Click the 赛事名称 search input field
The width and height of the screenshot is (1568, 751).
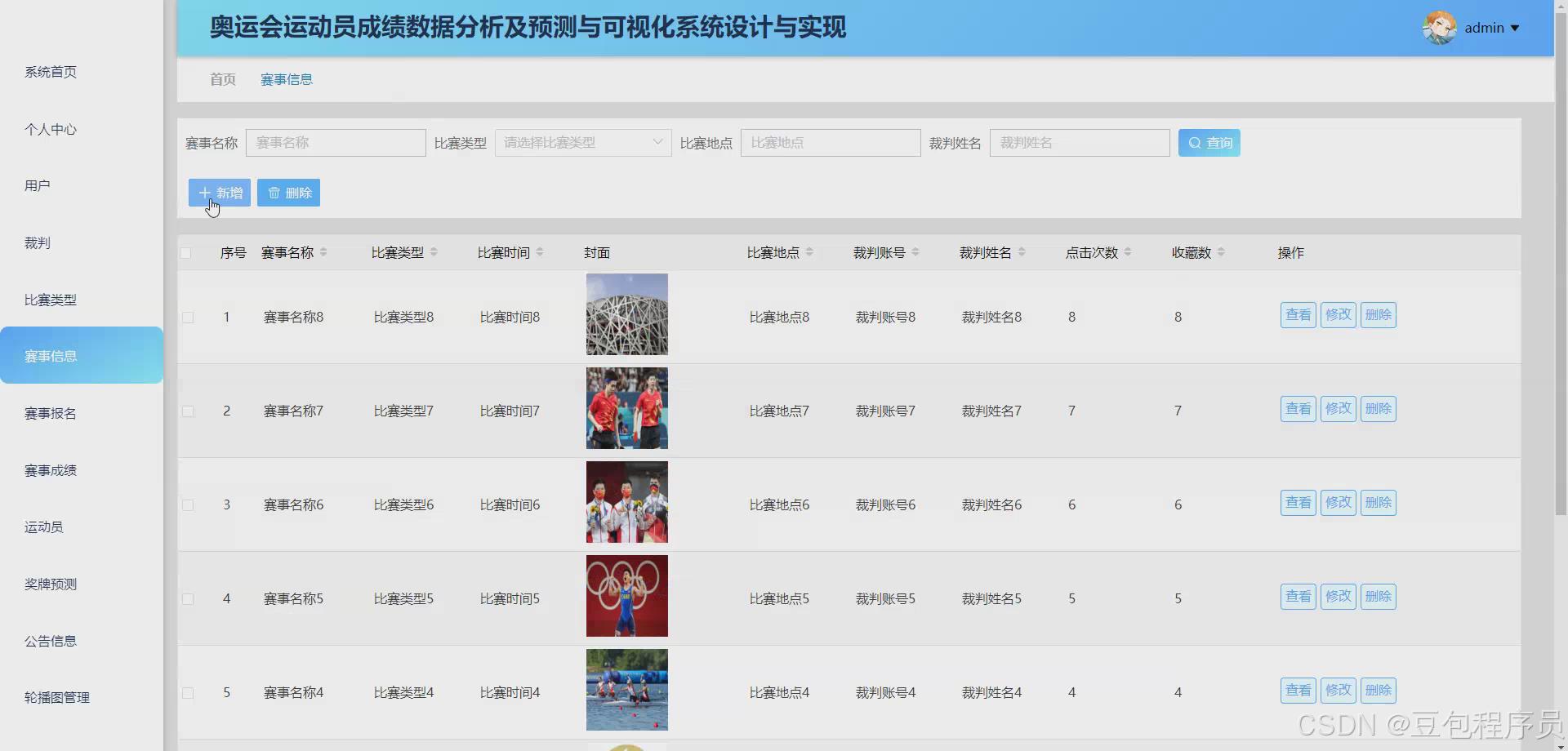click(335, 142)
